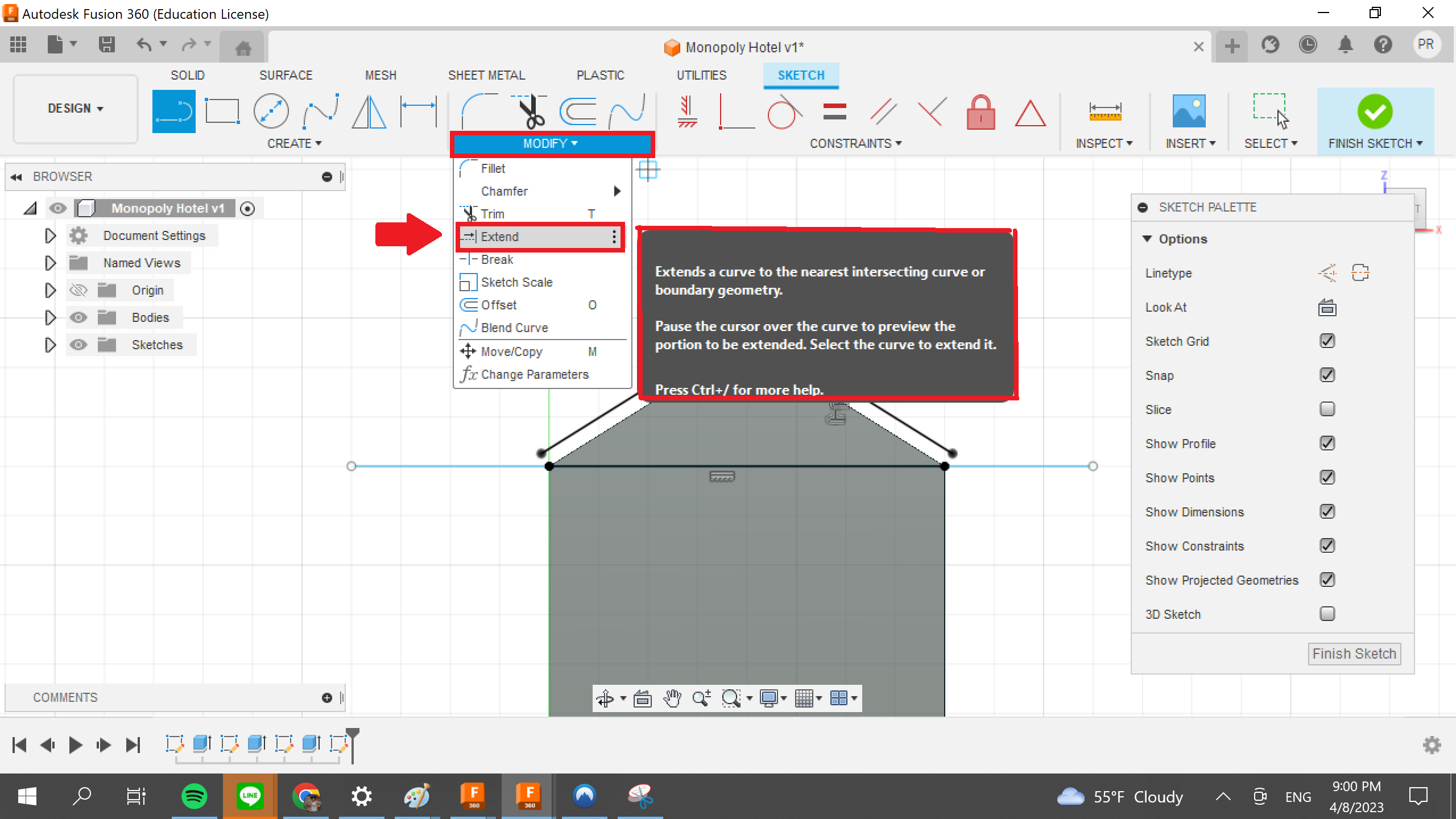
Task: Select the Line sketch tool
Action: (x=173, y=111)
